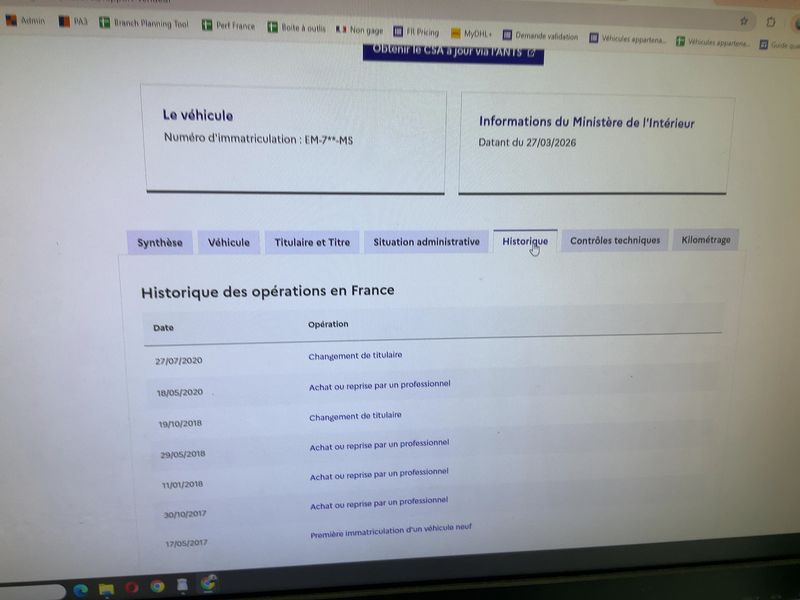Viewport: 800px width, 600px height.
Task: Select the date 18/05/2020
Action: click(180, 392)
